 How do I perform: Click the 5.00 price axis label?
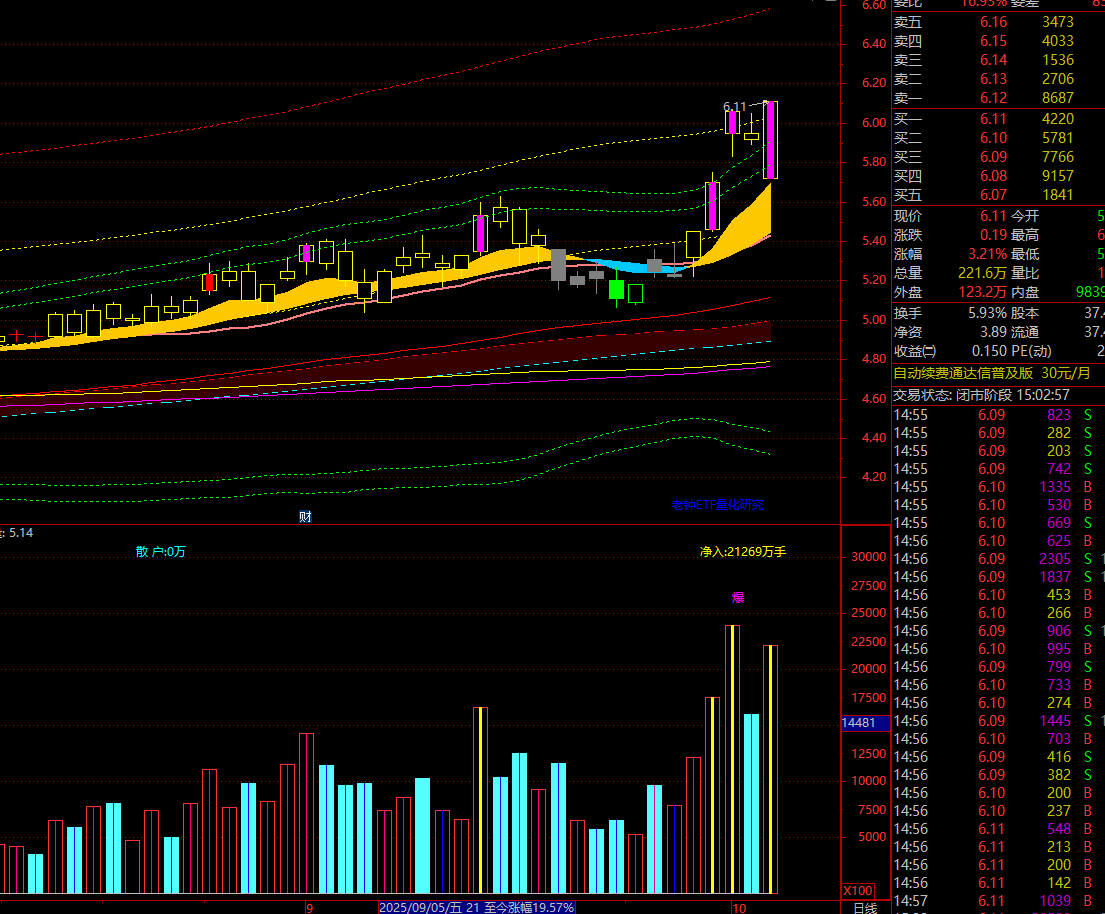pos(874,319)
